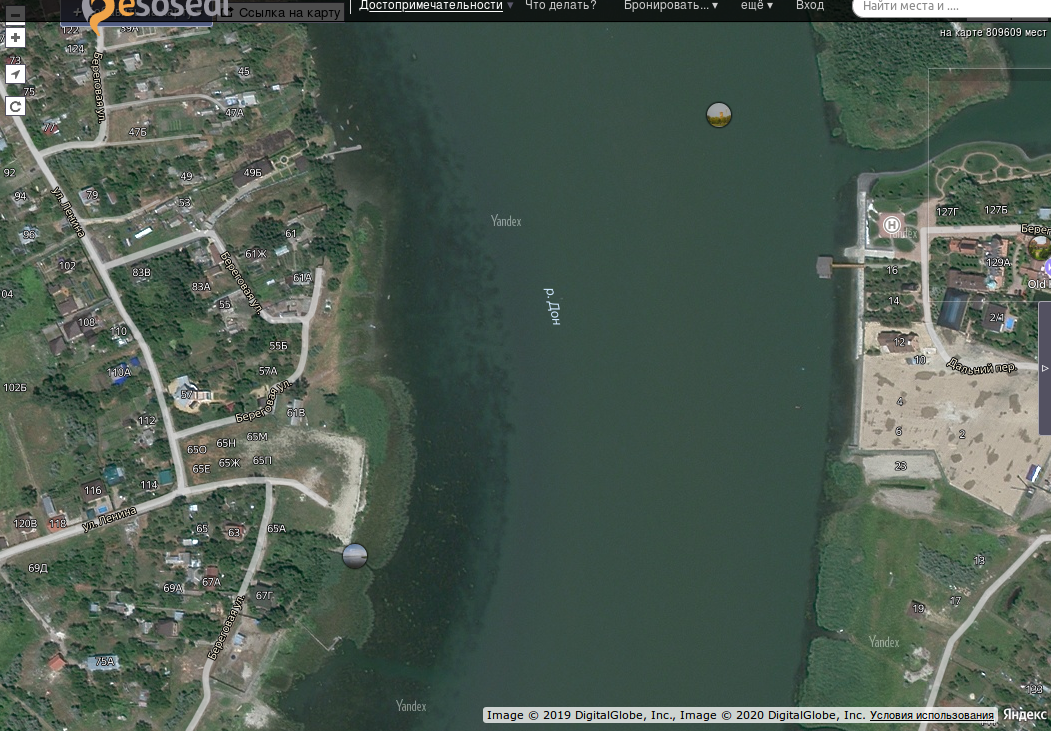Screen dimensions: 1051x731
Task: Click the Дальний пер. street label
Action: [x=981, y=366]
